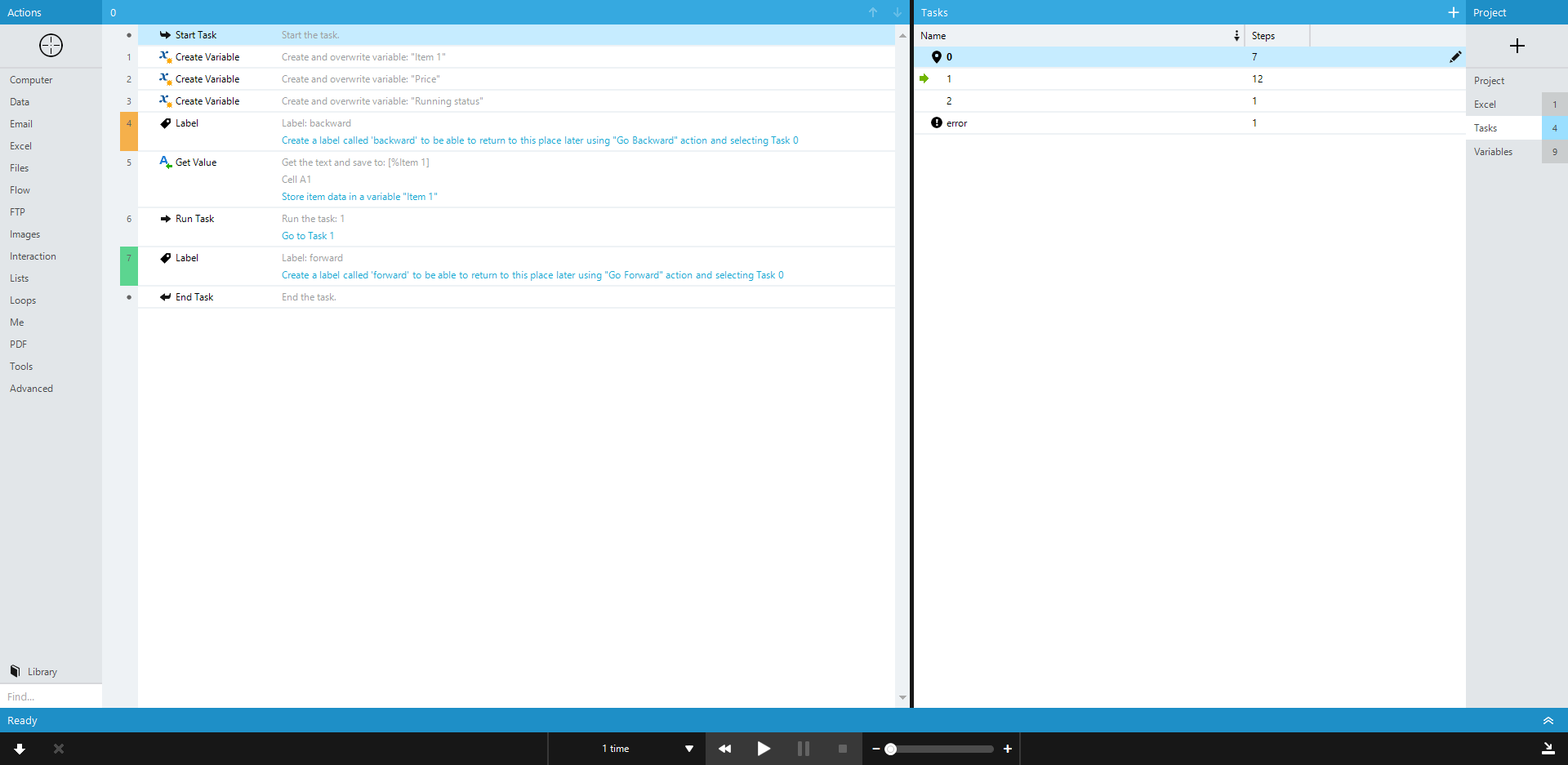Decrease speed with the minus button
This screenshot has width=1568, height=765.
(x=876, y=749)
